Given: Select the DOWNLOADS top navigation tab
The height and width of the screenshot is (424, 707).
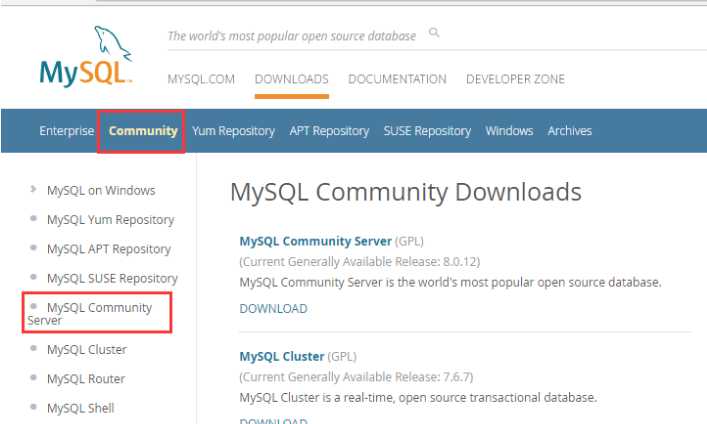Looking at the screenshot, I should (x=292, y=79).
